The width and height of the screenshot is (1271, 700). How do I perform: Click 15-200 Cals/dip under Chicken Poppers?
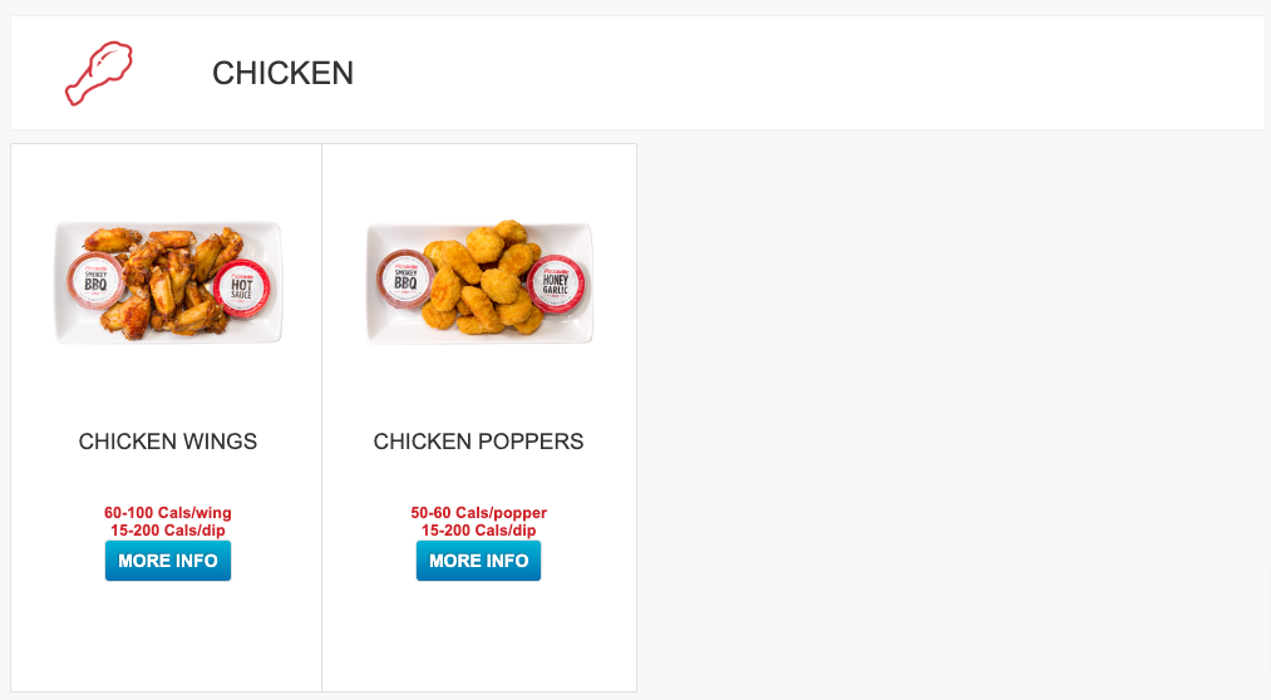[x=479, y=530]
